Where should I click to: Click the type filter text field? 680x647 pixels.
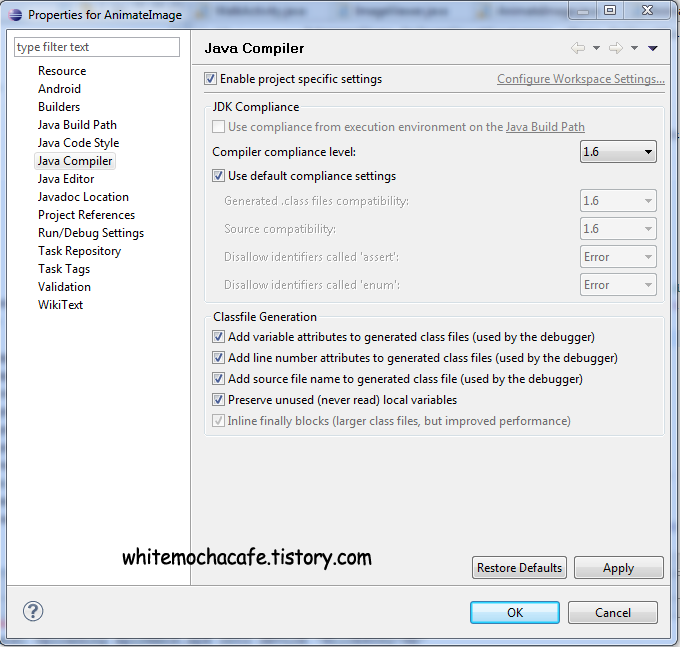(97, 47)
